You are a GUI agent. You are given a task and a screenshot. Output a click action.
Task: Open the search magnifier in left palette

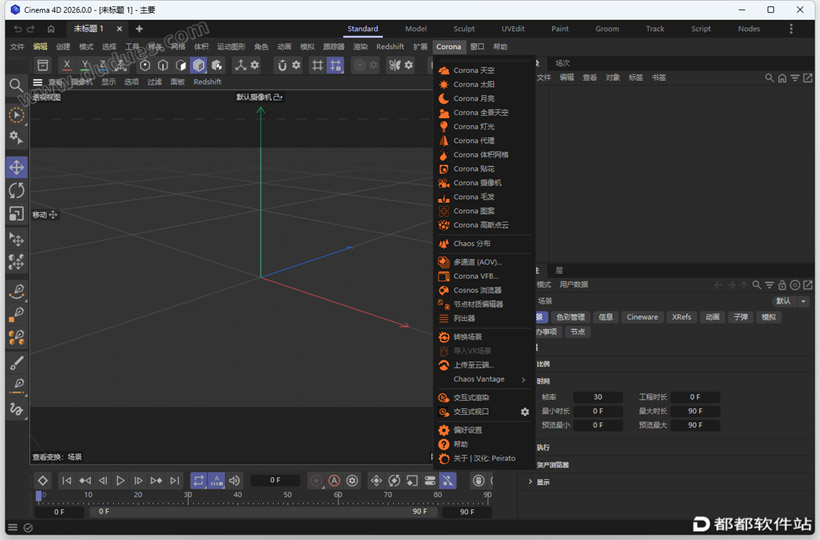(16, 85)
